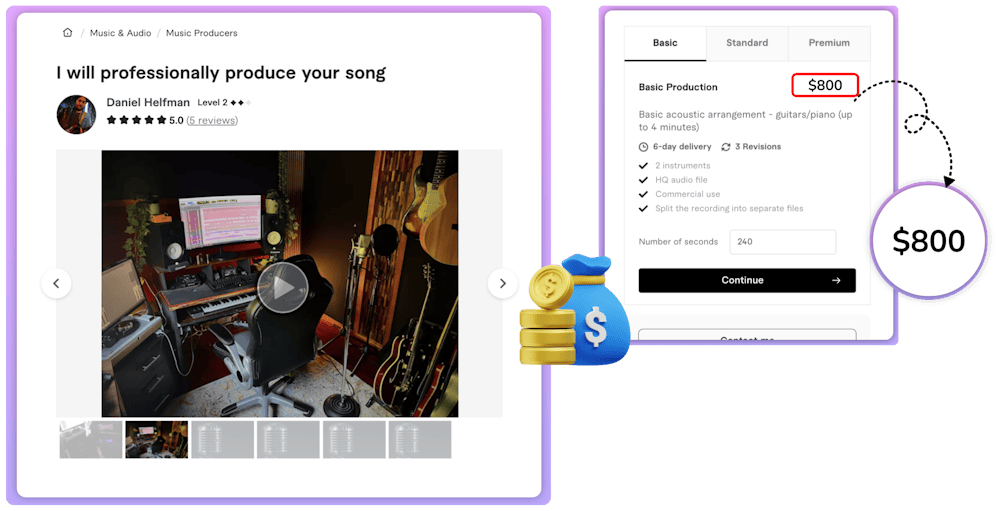The image size is (998, 511).
Task: Click the Commercial use checkmark
Action: [x=643, y=194]
